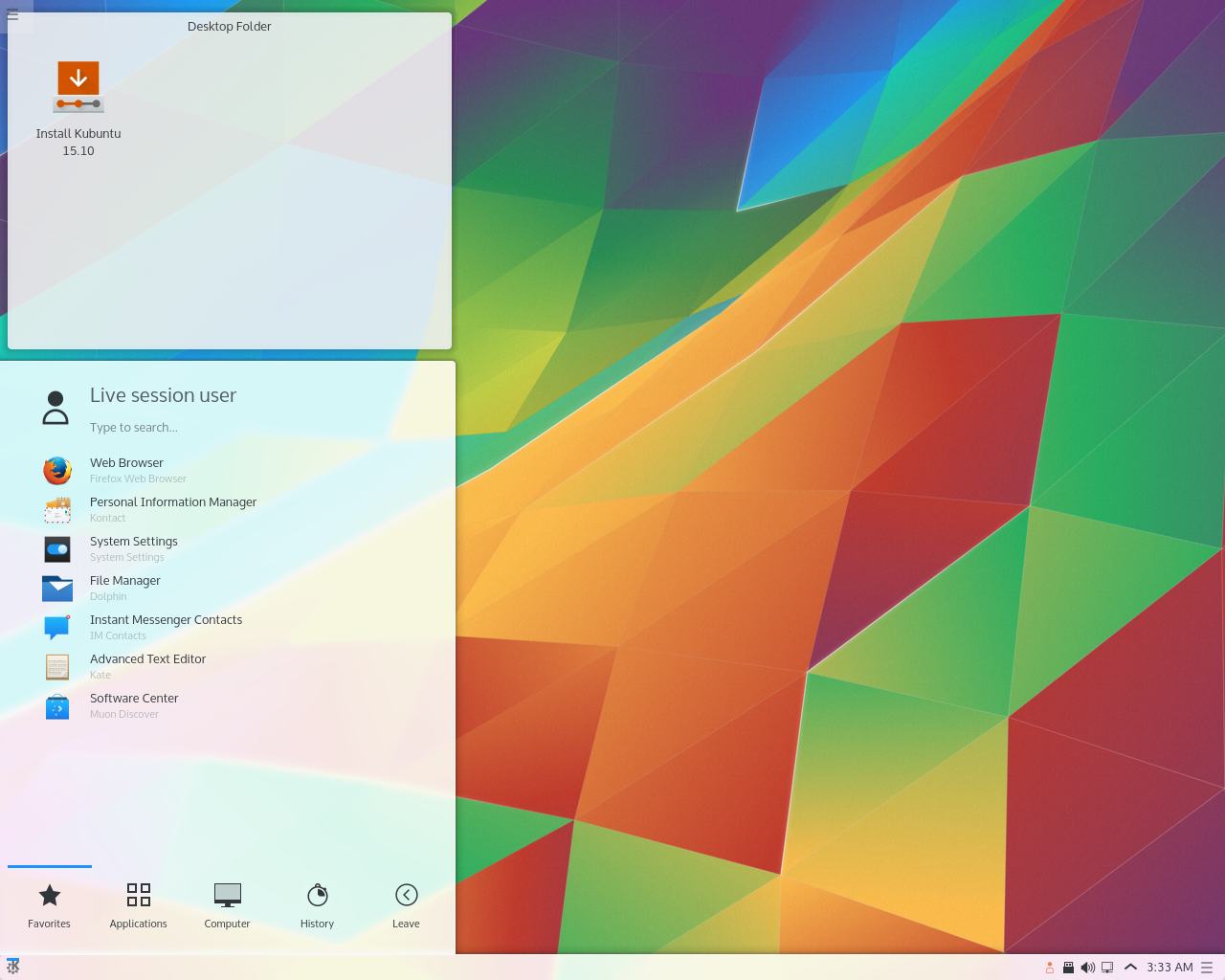Switch to the Leave tab

(x=406, y=906)
